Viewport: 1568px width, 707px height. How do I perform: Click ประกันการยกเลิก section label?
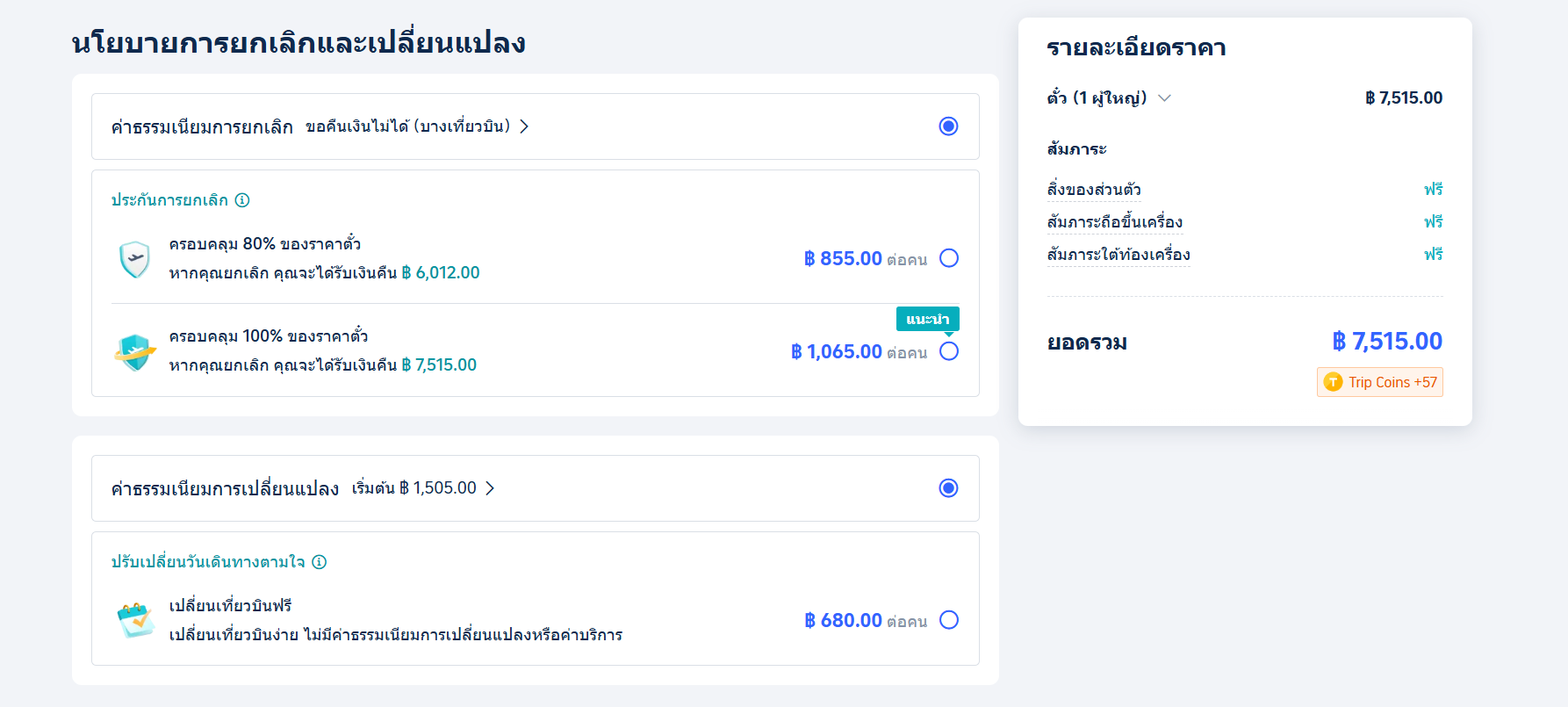coord(169,200)
